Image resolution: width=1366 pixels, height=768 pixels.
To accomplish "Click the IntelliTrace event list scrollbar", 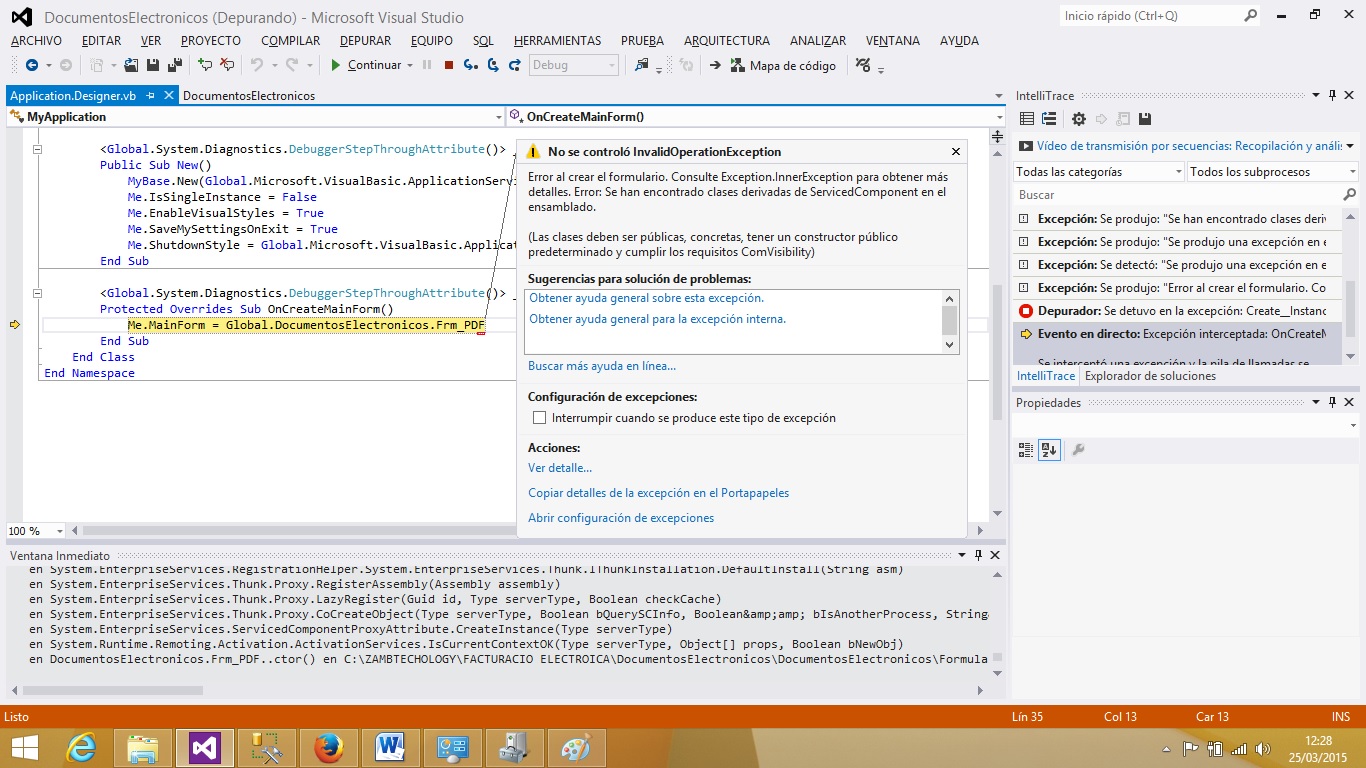I will click(1351, 285).
